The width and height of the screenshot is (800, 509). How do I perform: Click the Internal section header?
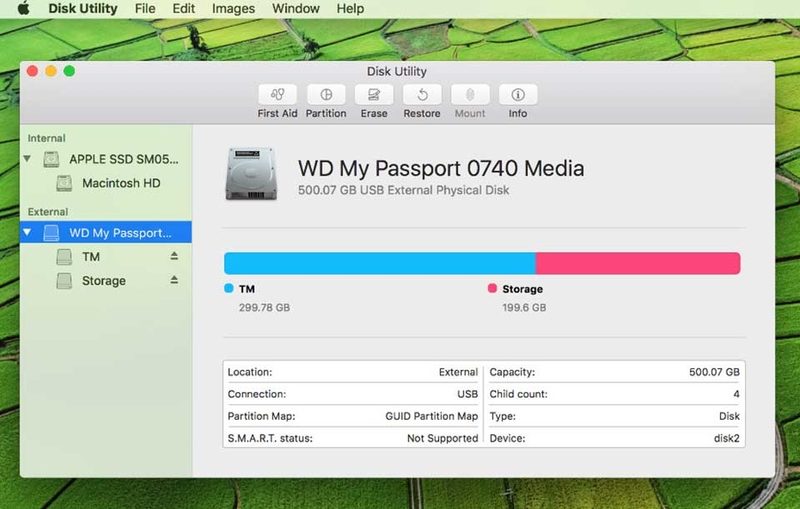[46, 138]
